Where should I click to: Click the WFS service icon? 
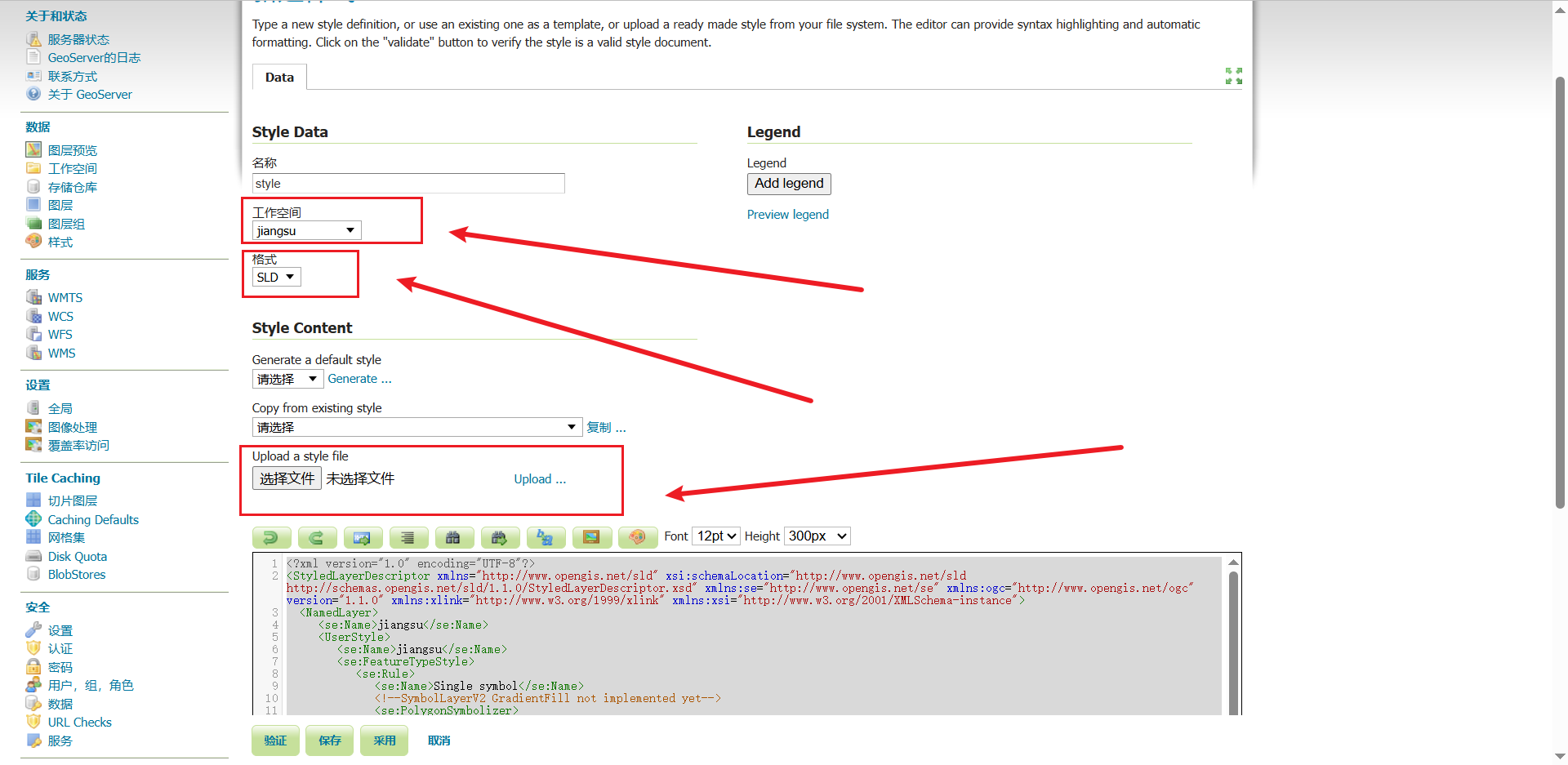coord(33,334)
